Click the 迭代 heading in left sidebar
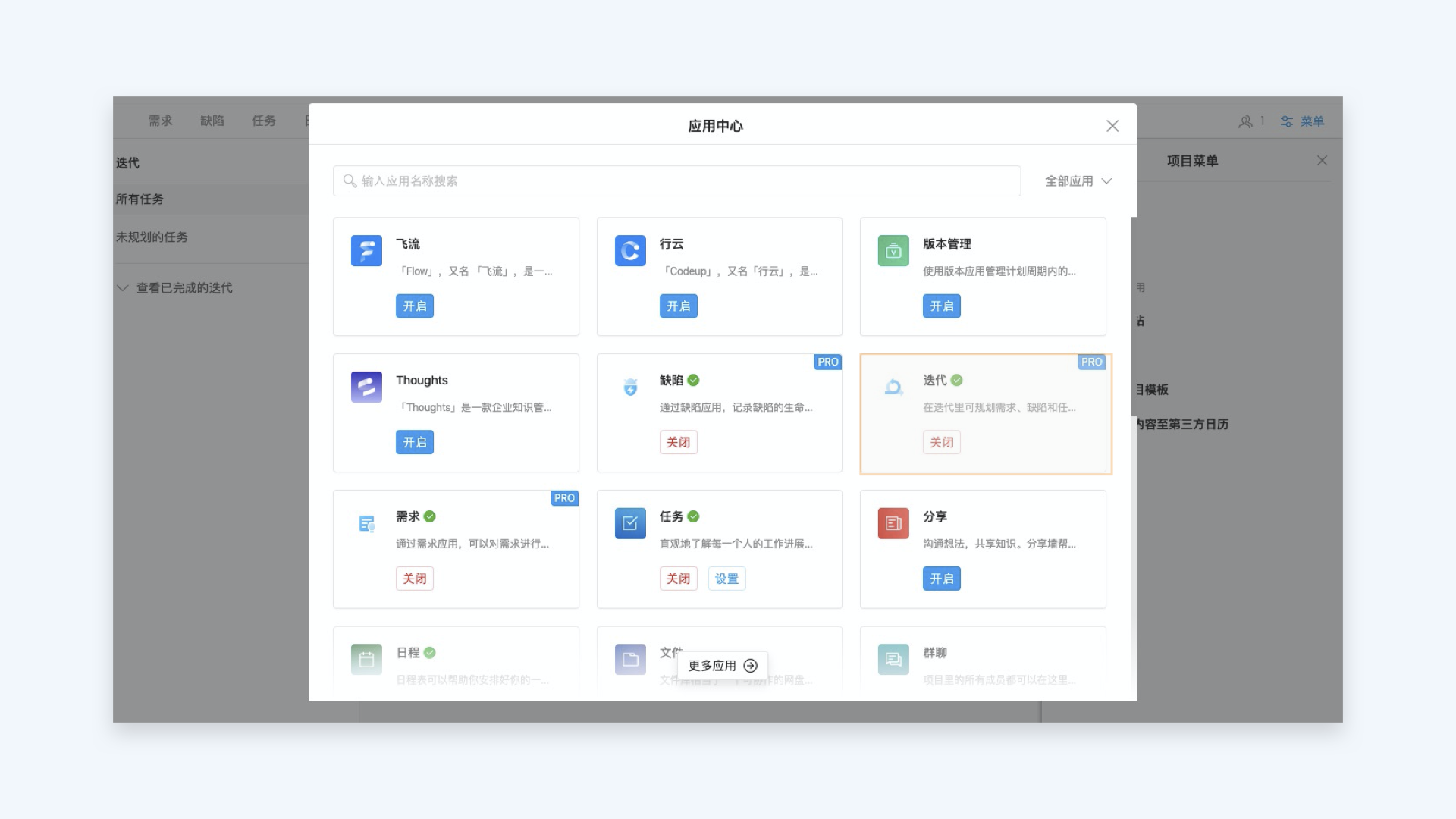The width and height of the screenshot is (1456, 819). (127, 162)
